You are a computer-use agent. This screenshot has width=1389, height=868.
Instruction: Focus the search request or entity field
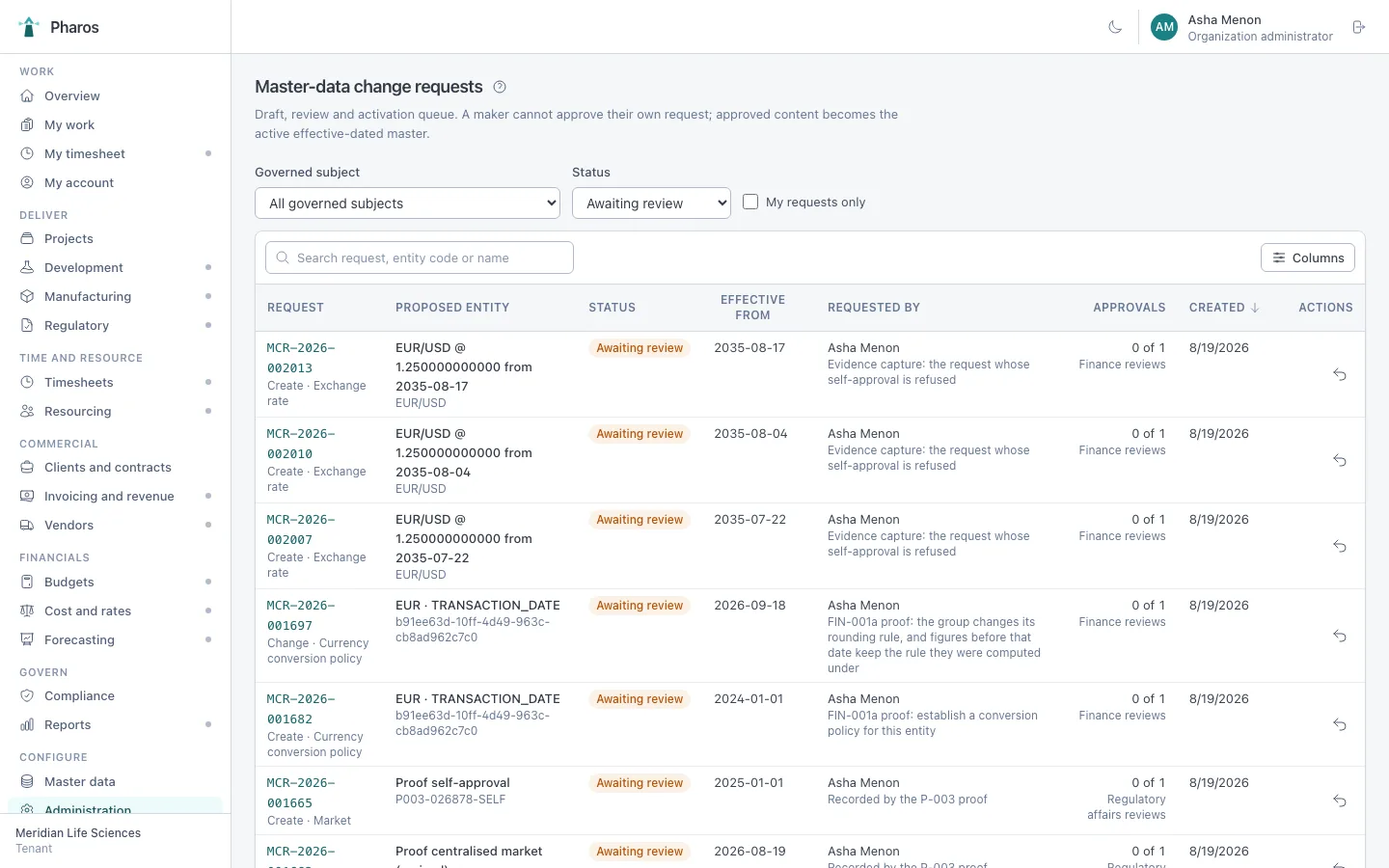point(420,258)
